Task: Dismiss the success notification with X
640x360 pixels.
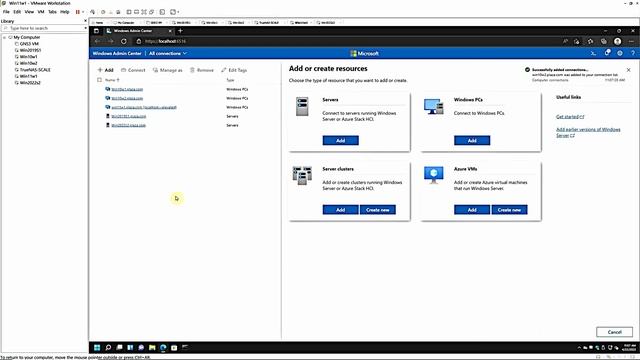Action: pyautogui.click(x=629, y=70)
